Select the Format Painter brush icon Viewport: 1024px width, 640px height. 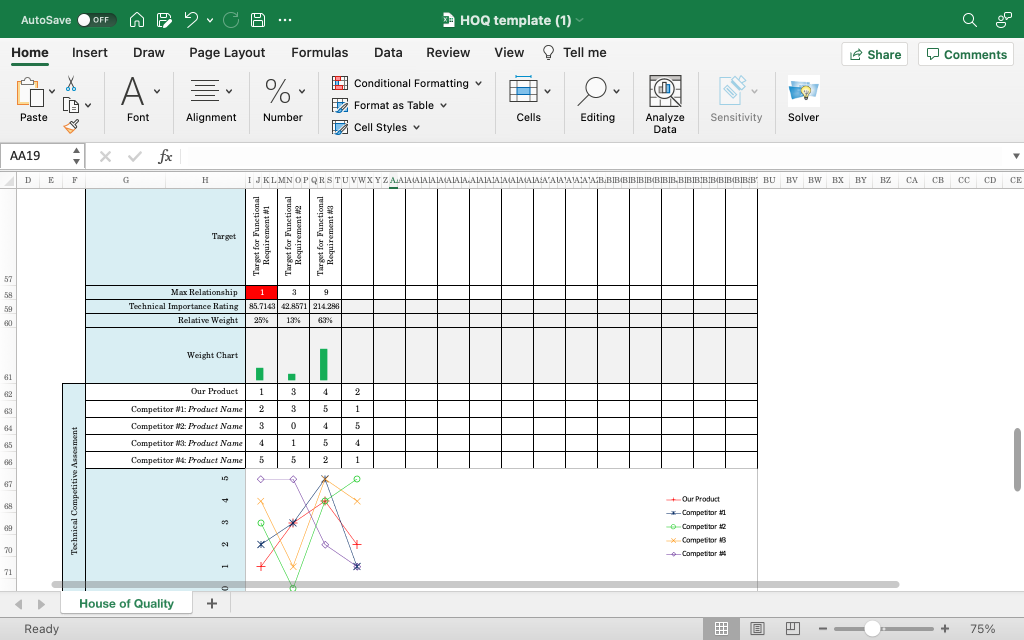71,126
